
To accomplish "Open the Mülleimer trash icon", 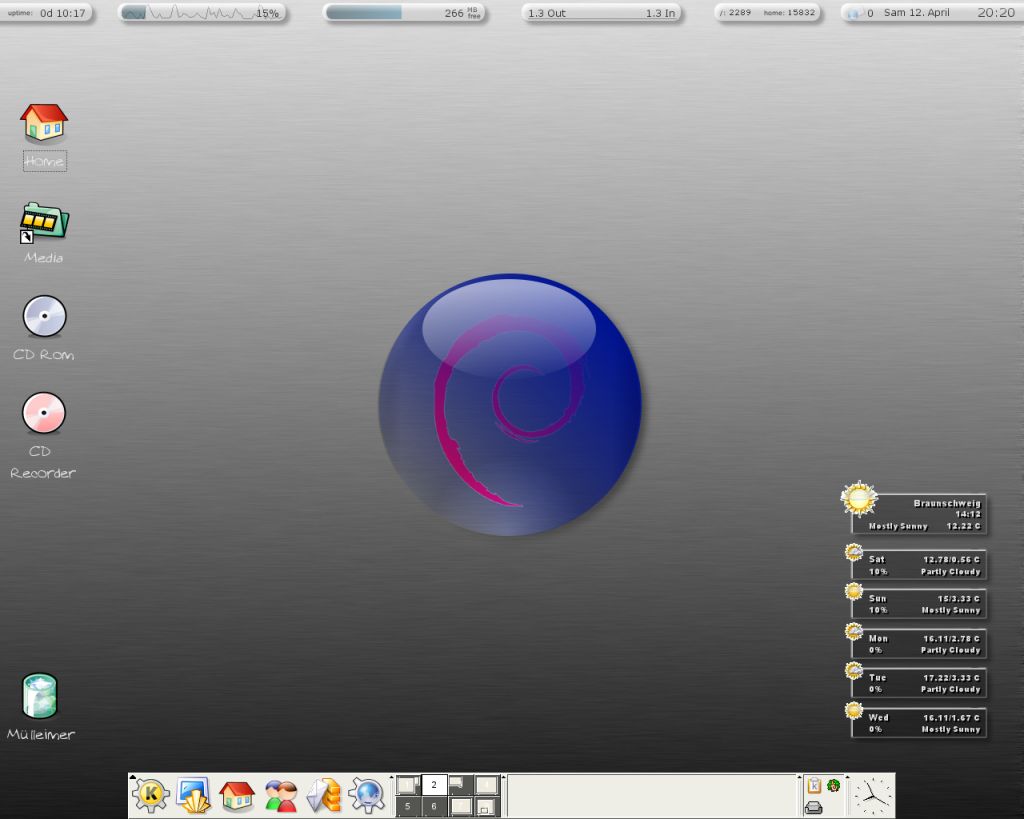I will point(40,696).
